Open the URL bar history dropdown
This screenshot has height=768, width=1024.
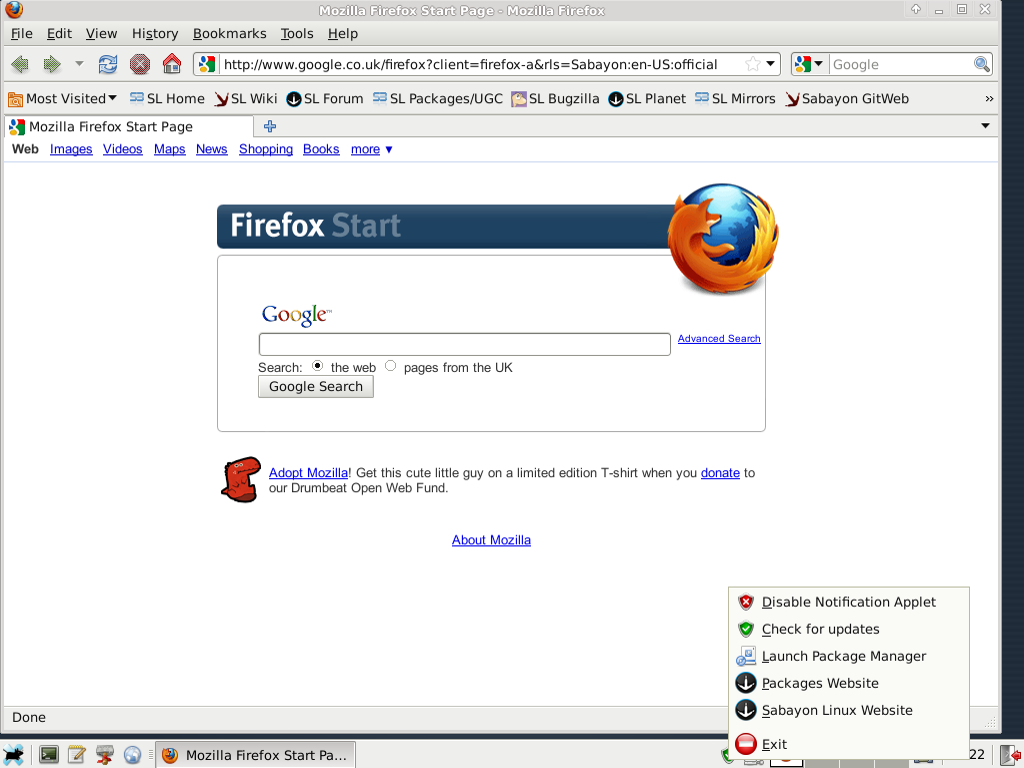pyautogui.click(x=771, y=64)
